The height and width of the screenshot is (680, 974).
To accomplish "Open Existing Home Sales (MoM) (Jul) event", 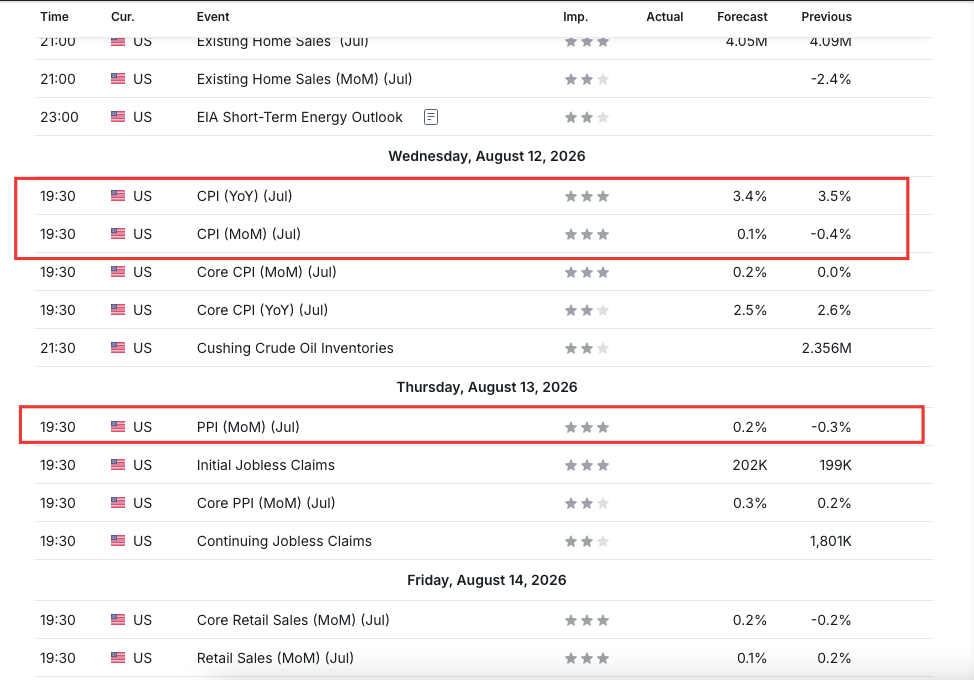I will point(304,79).
